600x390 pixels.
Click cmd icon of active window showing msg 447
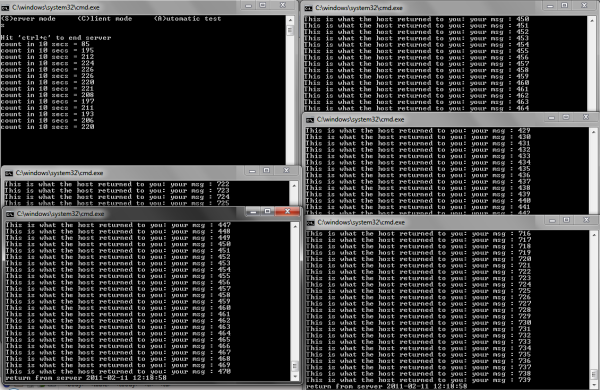[x=10, y=214]
